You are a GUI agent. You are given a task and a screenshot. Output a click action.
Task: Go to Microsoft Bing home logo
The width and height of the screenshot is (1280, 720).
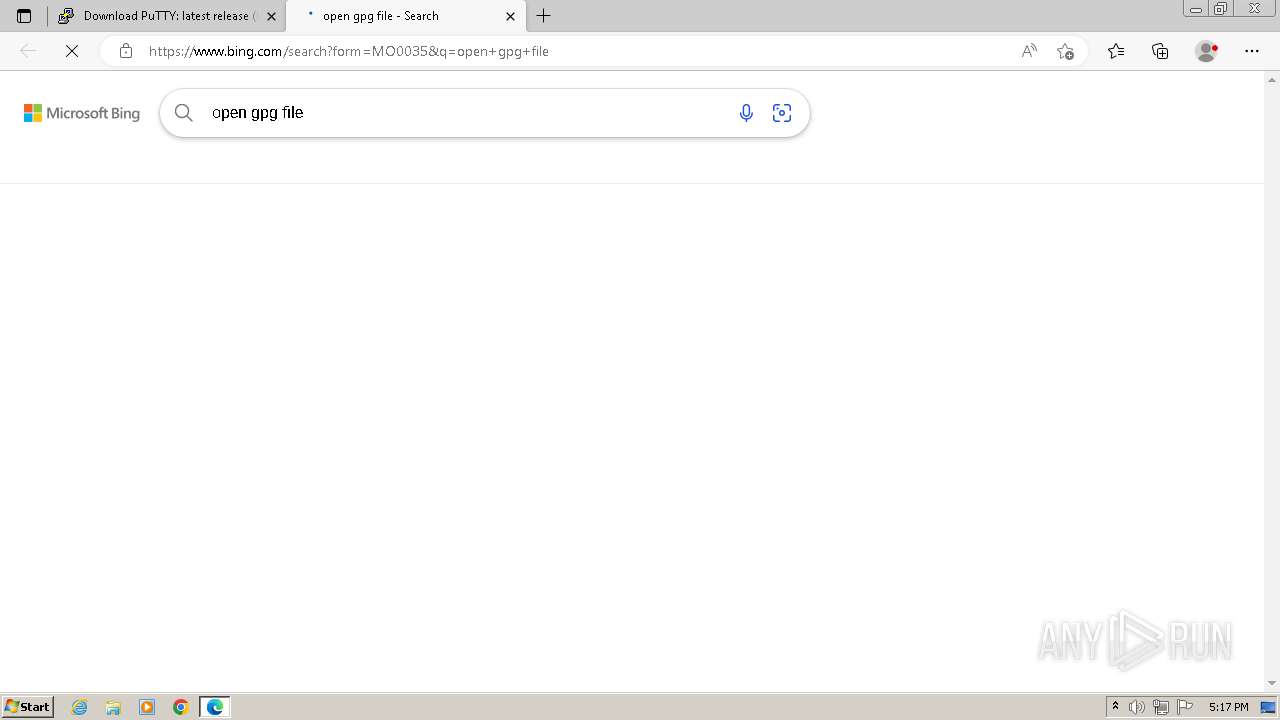[82, 113]
